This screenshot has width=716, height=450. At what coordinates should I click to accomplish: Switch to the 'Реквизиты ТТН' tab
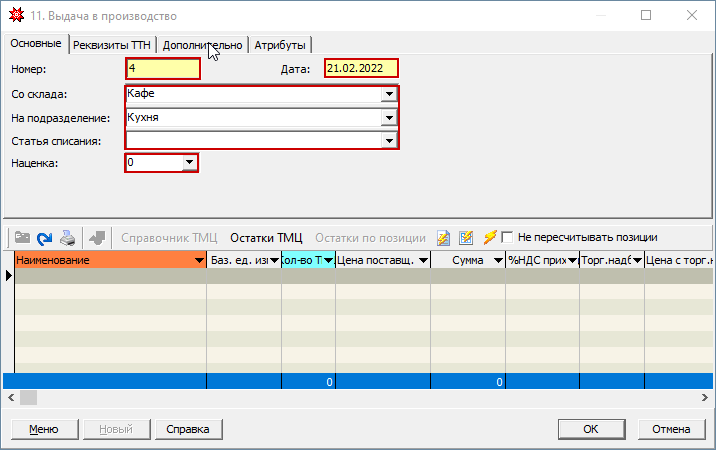(113, 45)
